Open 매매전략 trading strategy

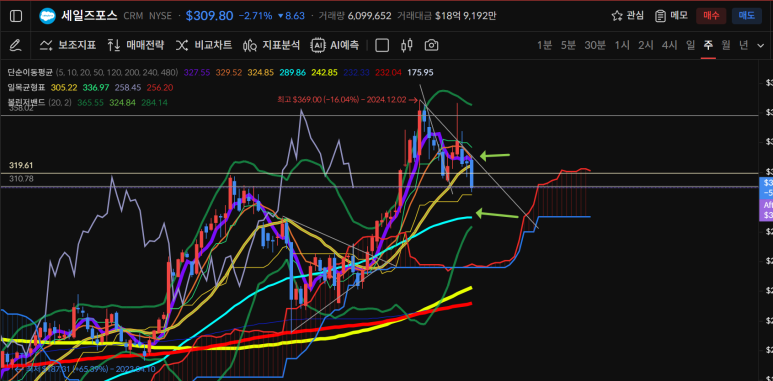[137, 46]
